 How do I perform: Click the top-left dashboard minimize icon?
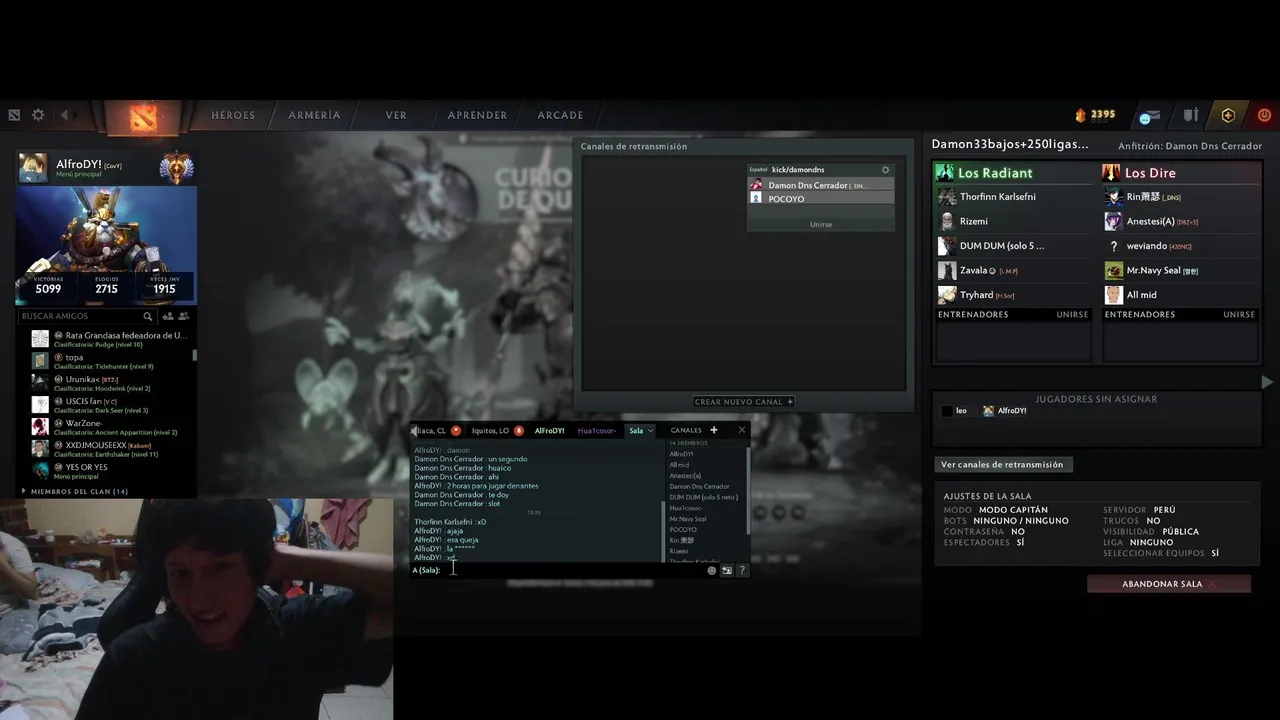pyautogui.click(x=14, y=115)
